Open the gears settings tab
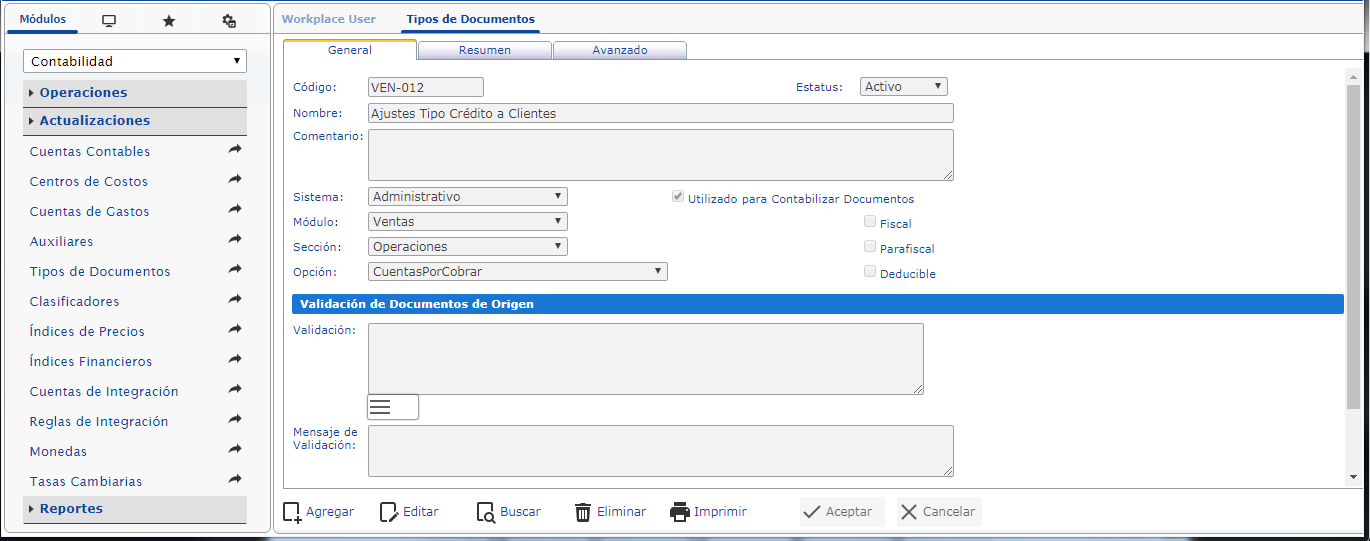The image size is (1370, 541). [x=229, y=21]
